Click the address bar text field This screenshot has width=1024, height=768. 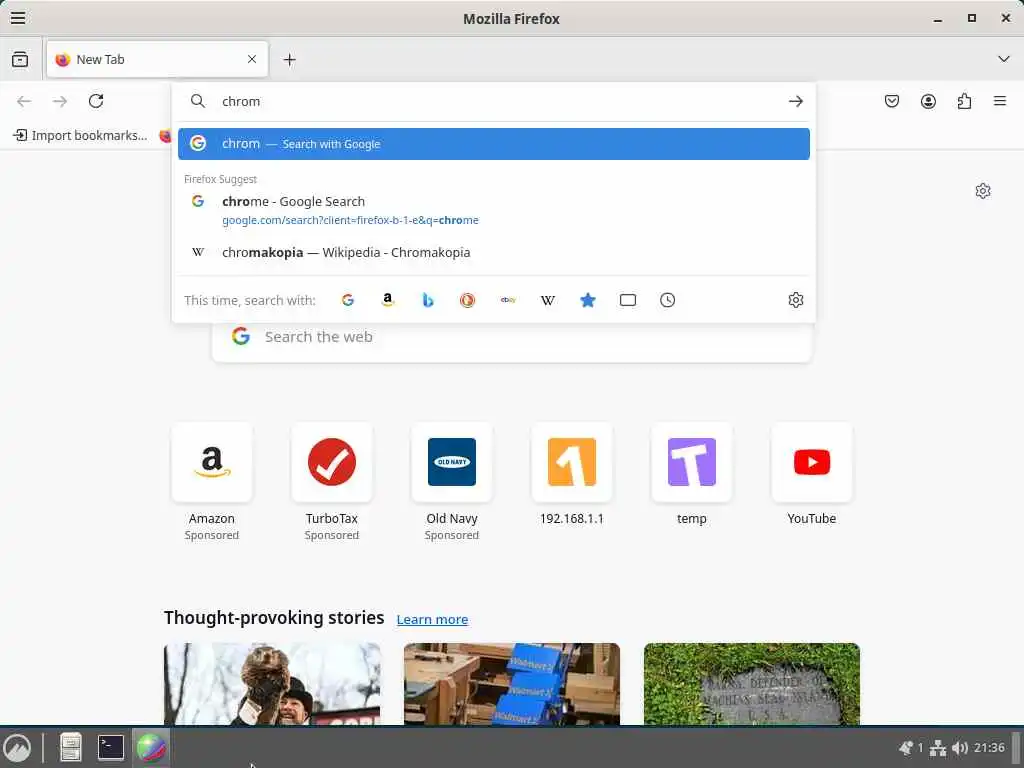(x=496, y=101)
